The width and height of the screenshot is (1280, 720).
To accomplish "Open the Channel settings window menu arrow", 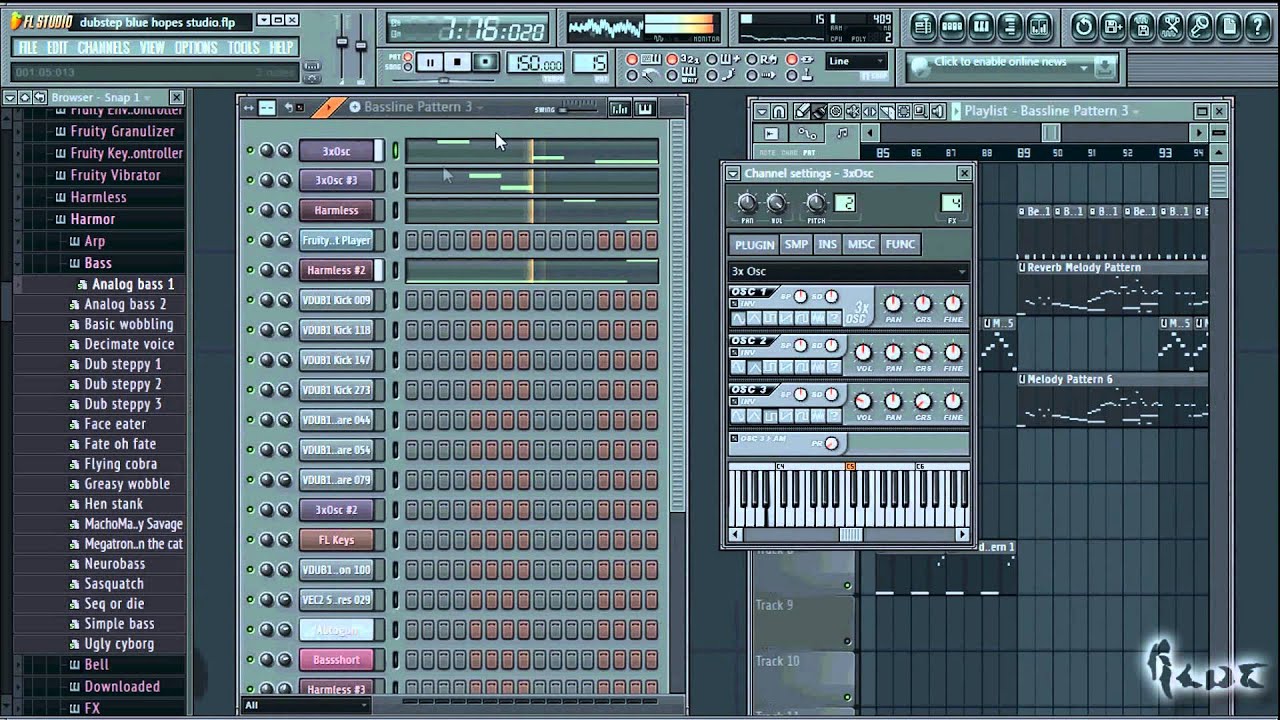I will 733,173.
